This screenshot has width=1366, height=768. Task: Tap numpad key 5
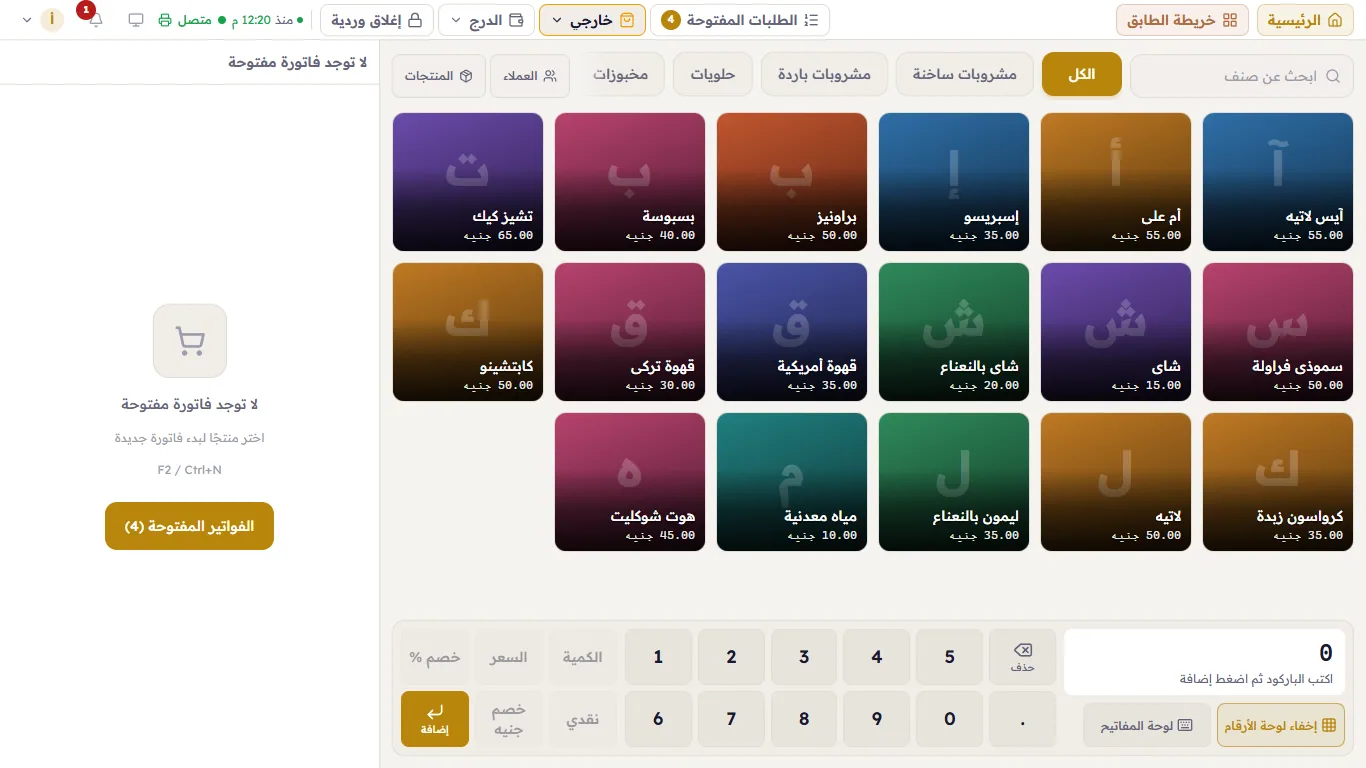pos(950,657)
